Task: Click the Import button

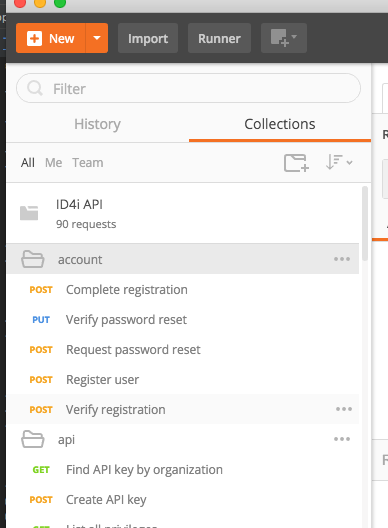Action: click(148, 38)
